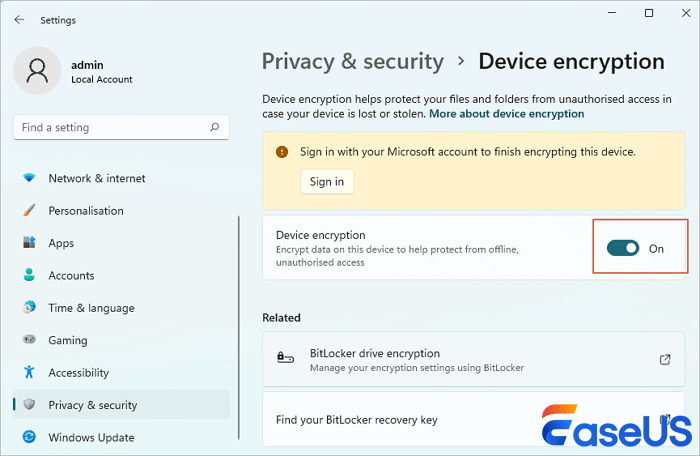
Task: Click the Find a setting search box
Action: click(x=110, y=128)
